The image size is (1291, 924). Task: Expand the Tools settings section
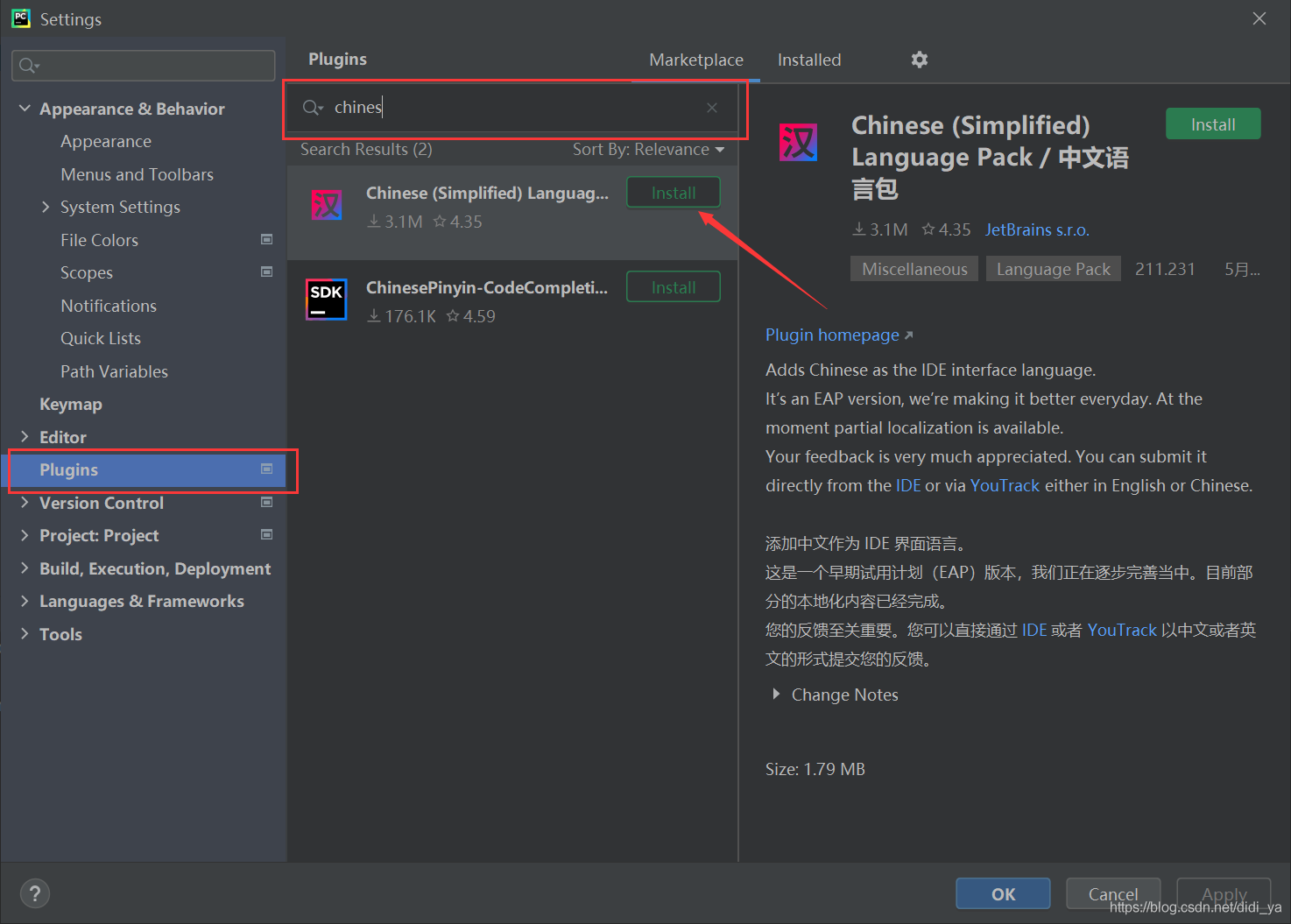pos(25,633)
